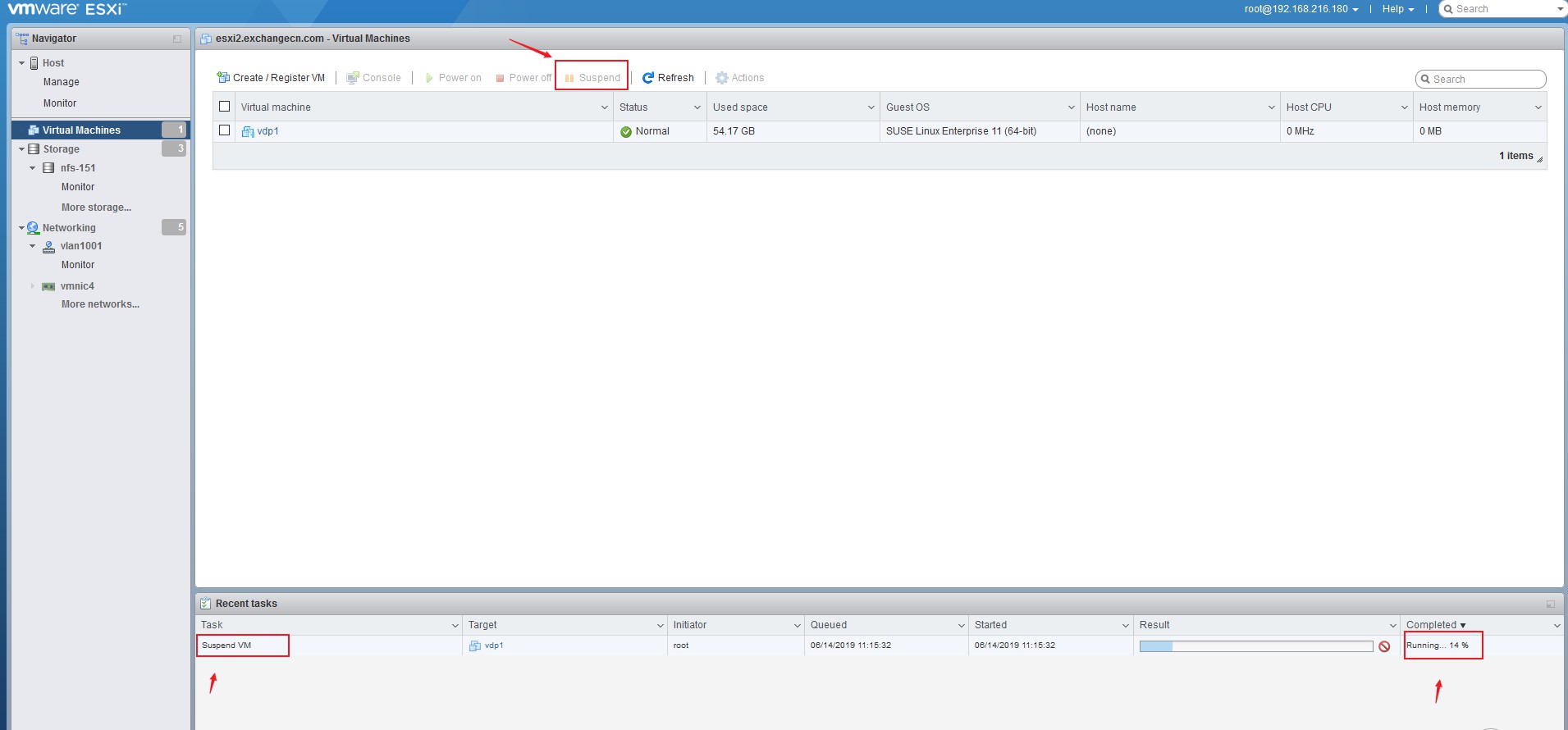Collapse the Storage tree node
The width and height of the screenshot is (1568, 730).
(22, 149)
